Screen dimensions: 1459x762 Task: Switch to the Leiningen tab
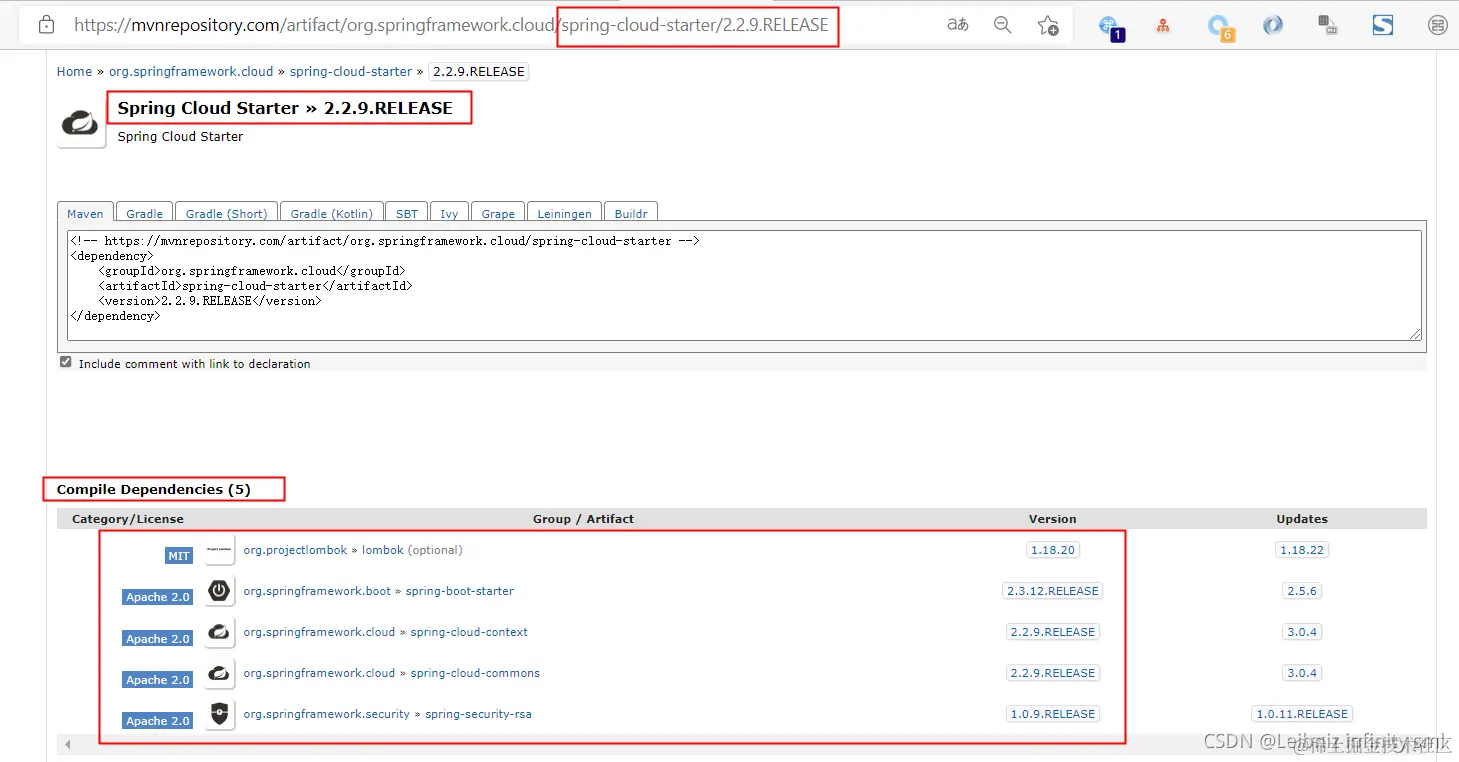point(565,213)
